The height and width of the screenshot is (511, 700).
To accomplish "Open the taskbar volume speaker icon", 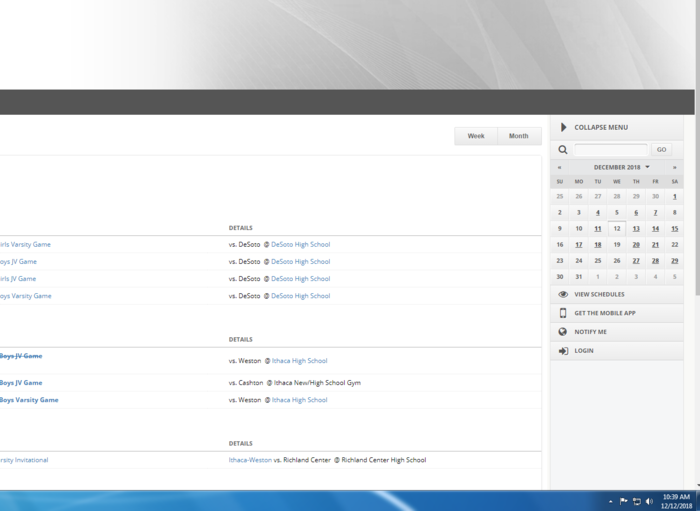I will 650,502.
